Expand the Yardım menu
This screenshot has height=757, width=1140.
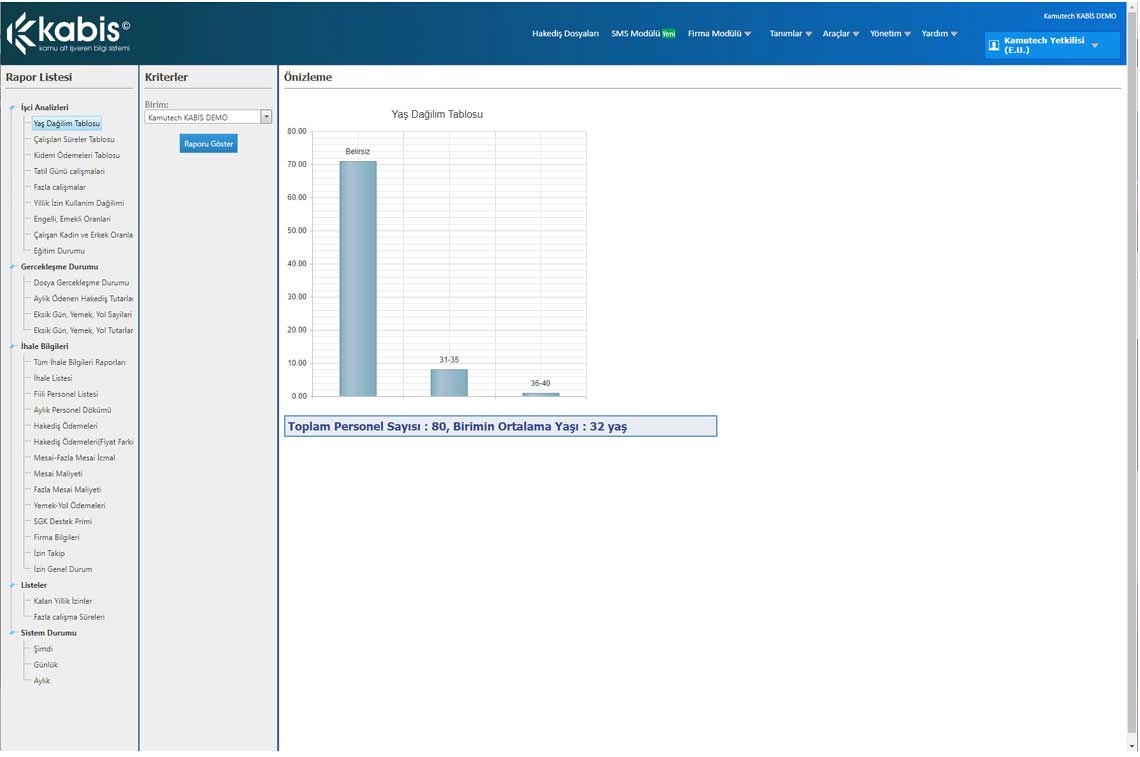[939, 33]
